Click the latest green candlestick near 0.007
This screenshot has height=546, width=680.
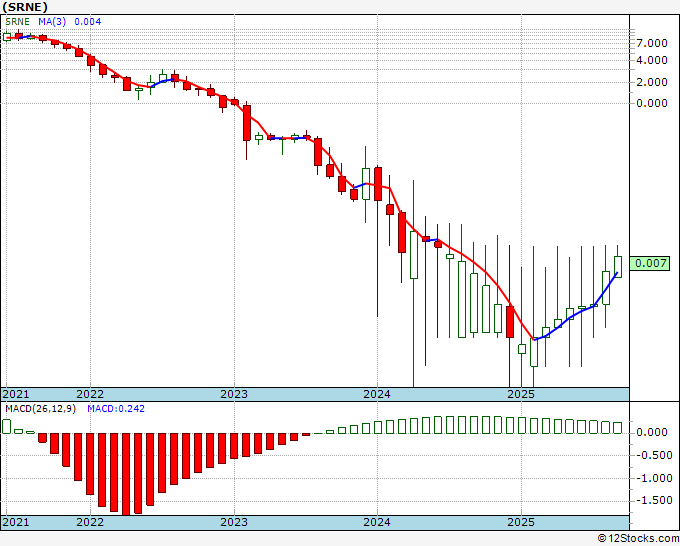click(x=618, y=267)
